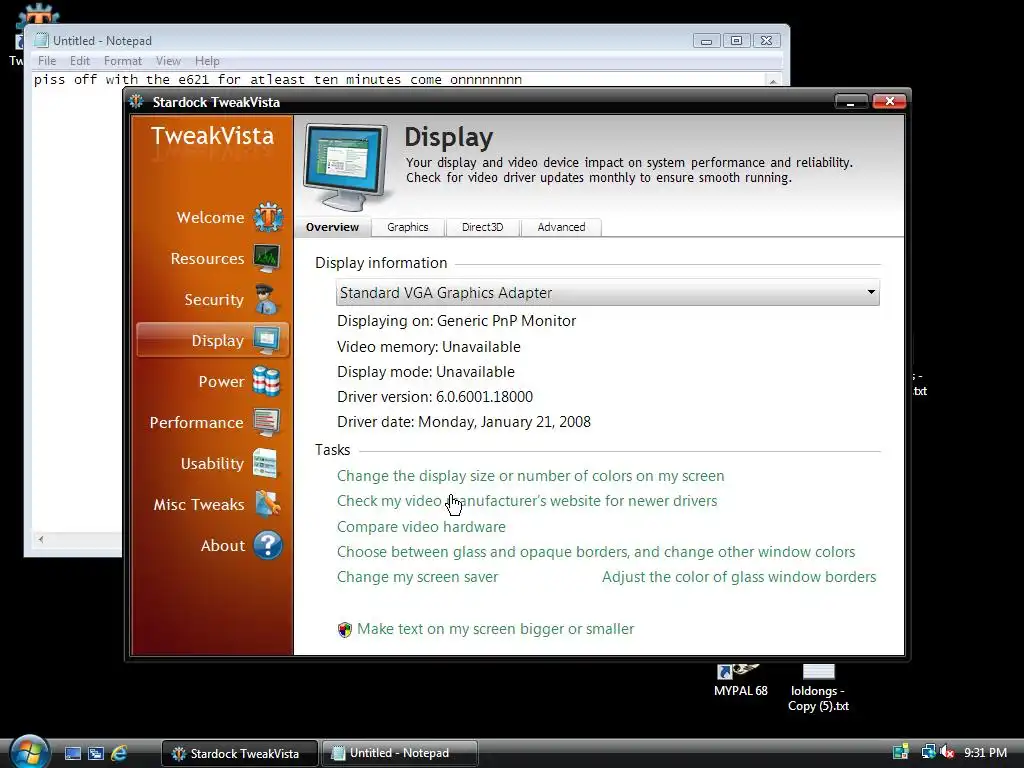Click into the Notepad text line
The image size is (1024, 768).
[x=278, y=80]
